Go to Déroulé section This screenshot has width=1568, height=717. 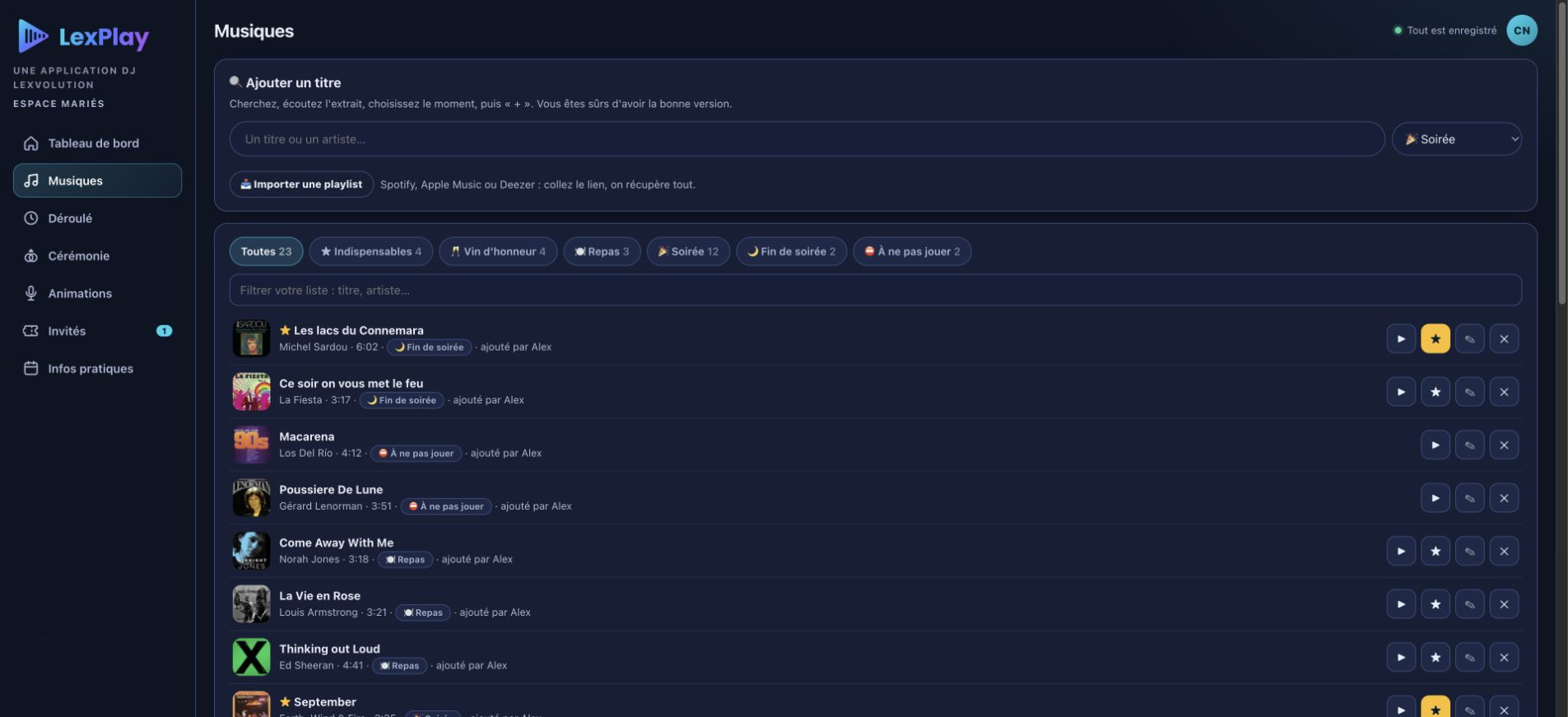(x=97, y=218)
